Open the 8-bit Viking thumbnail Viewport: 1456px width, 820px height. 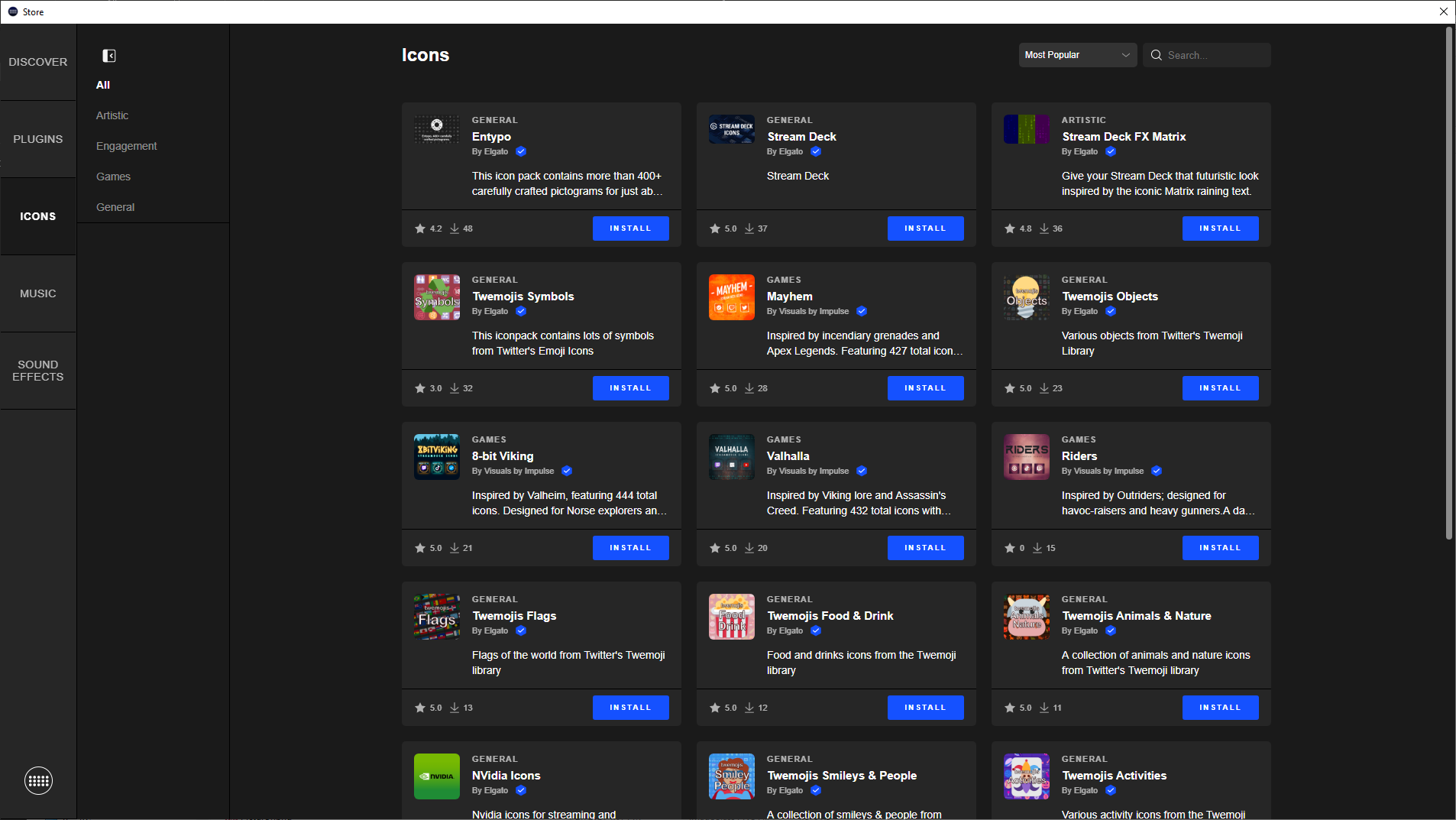coord(437,457)
